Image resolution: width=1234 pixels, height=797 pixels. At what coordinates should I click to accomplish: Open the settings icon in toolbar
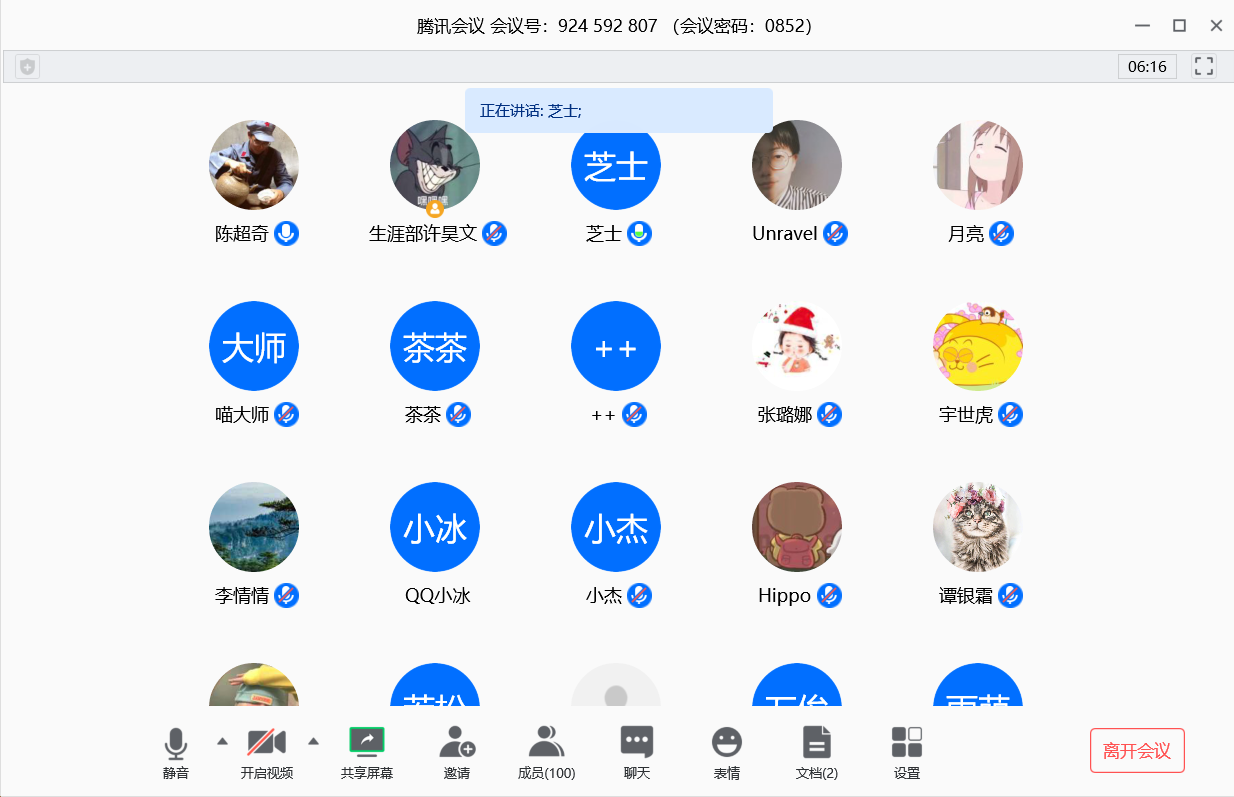coord(907,743)
